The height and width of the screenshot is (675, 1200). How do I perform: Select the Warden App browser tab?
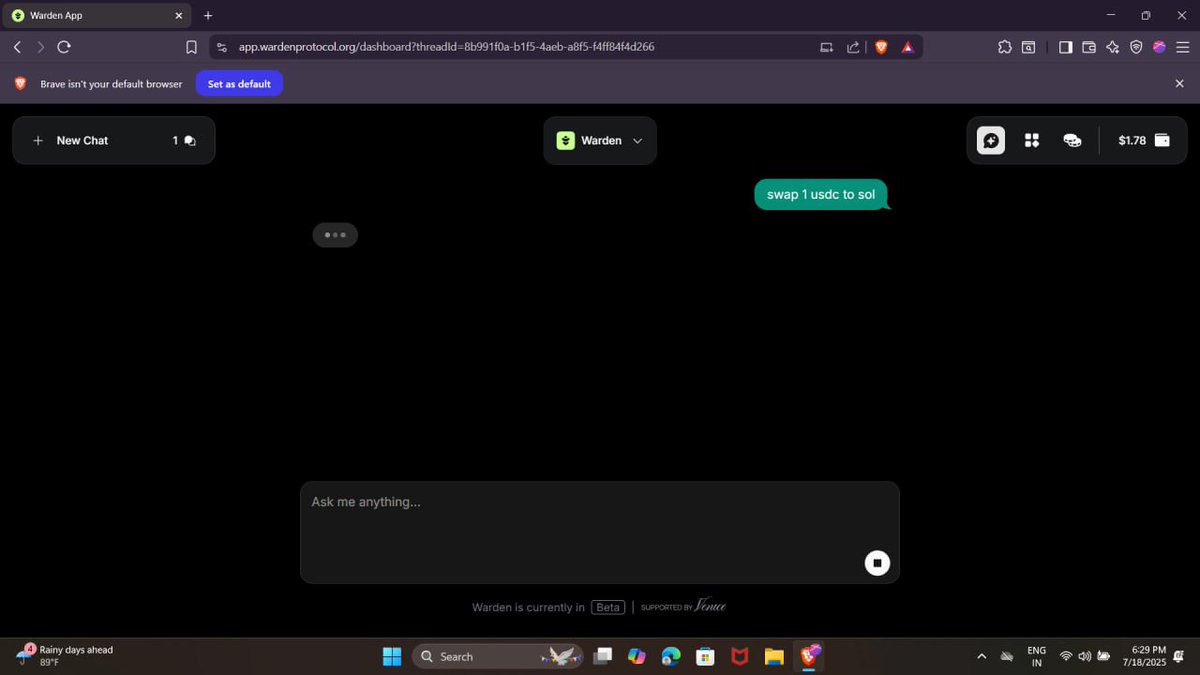coord(96,16)
